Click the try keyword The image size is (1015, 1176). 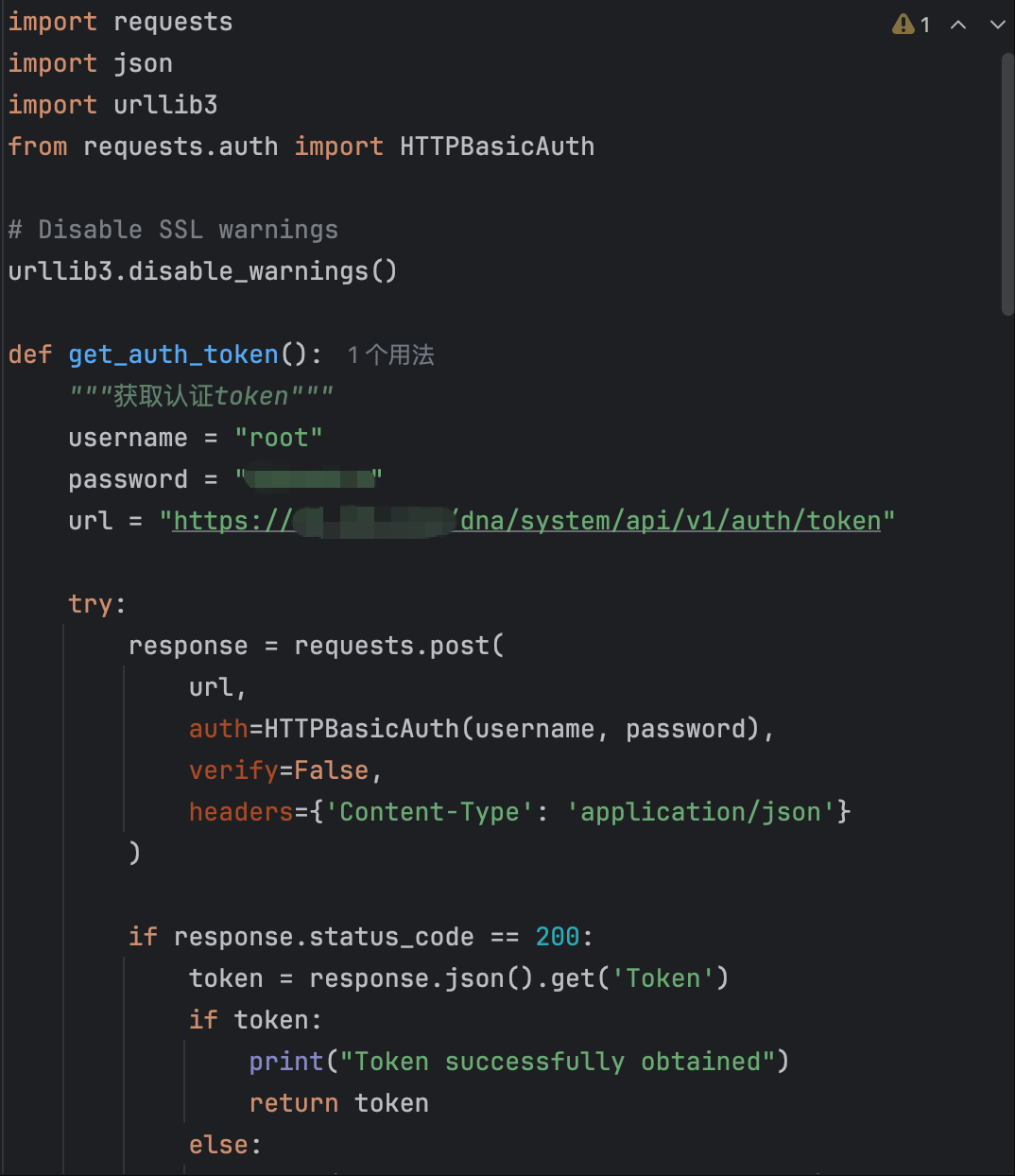(91, 604)
